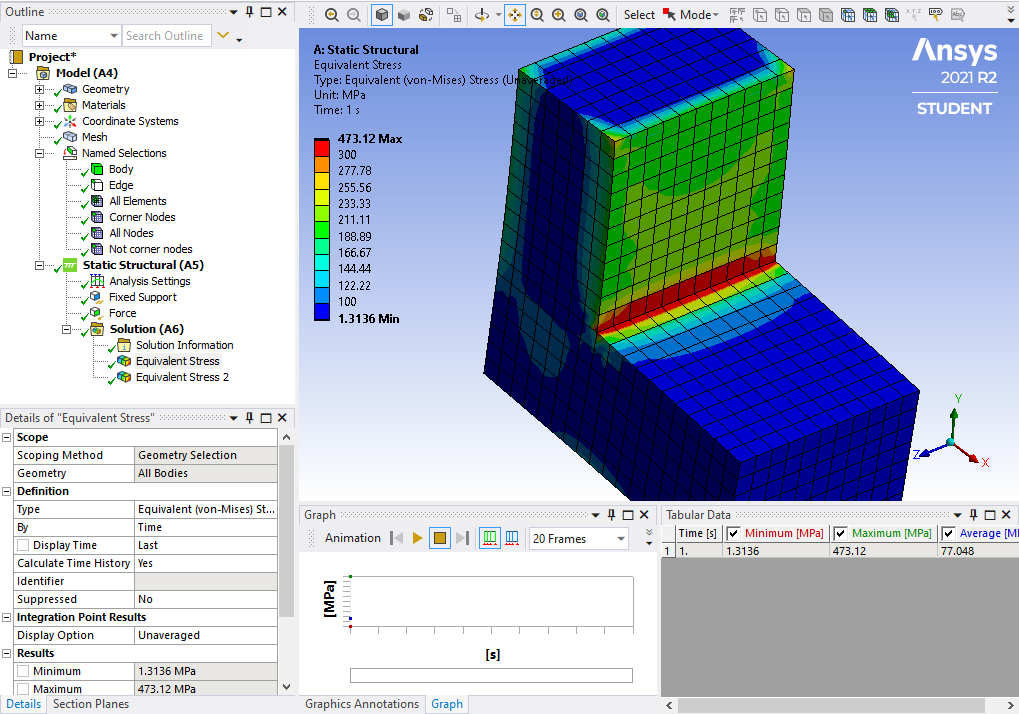Click the orange legend color band
Viewport: 1019px width, 714px height.
click(322, 164)
